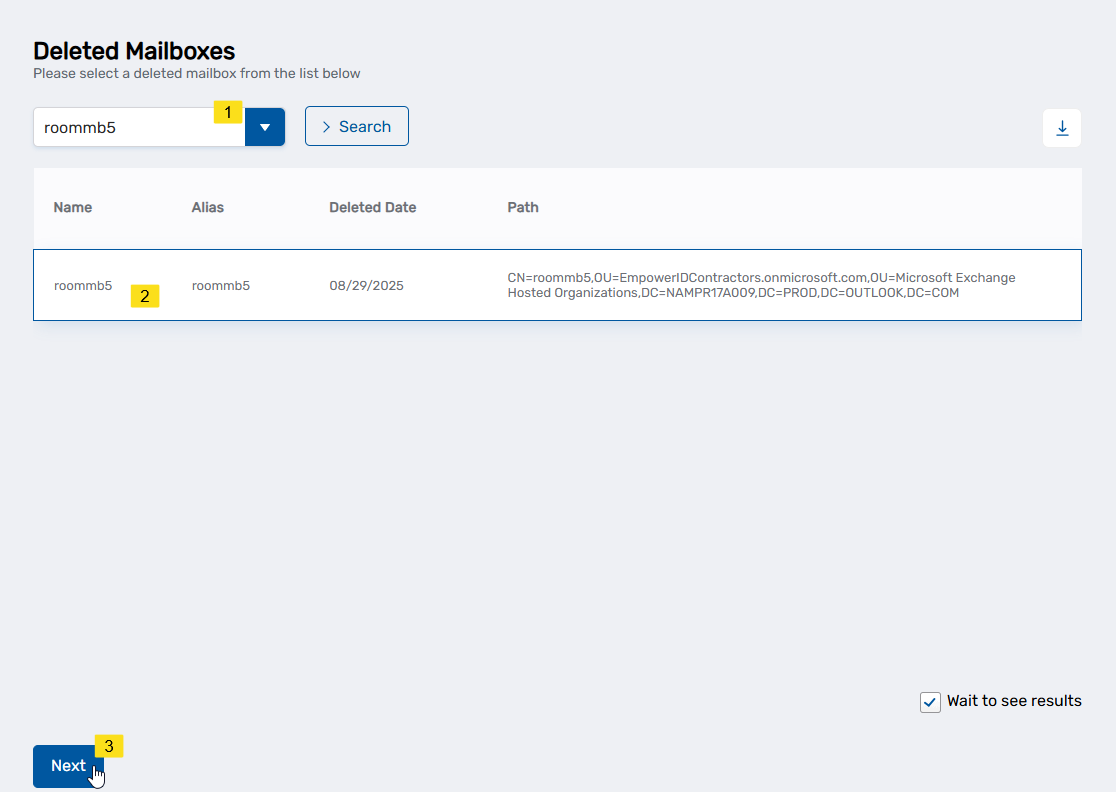Sort by the Path column header

click(x=523, y=208)
